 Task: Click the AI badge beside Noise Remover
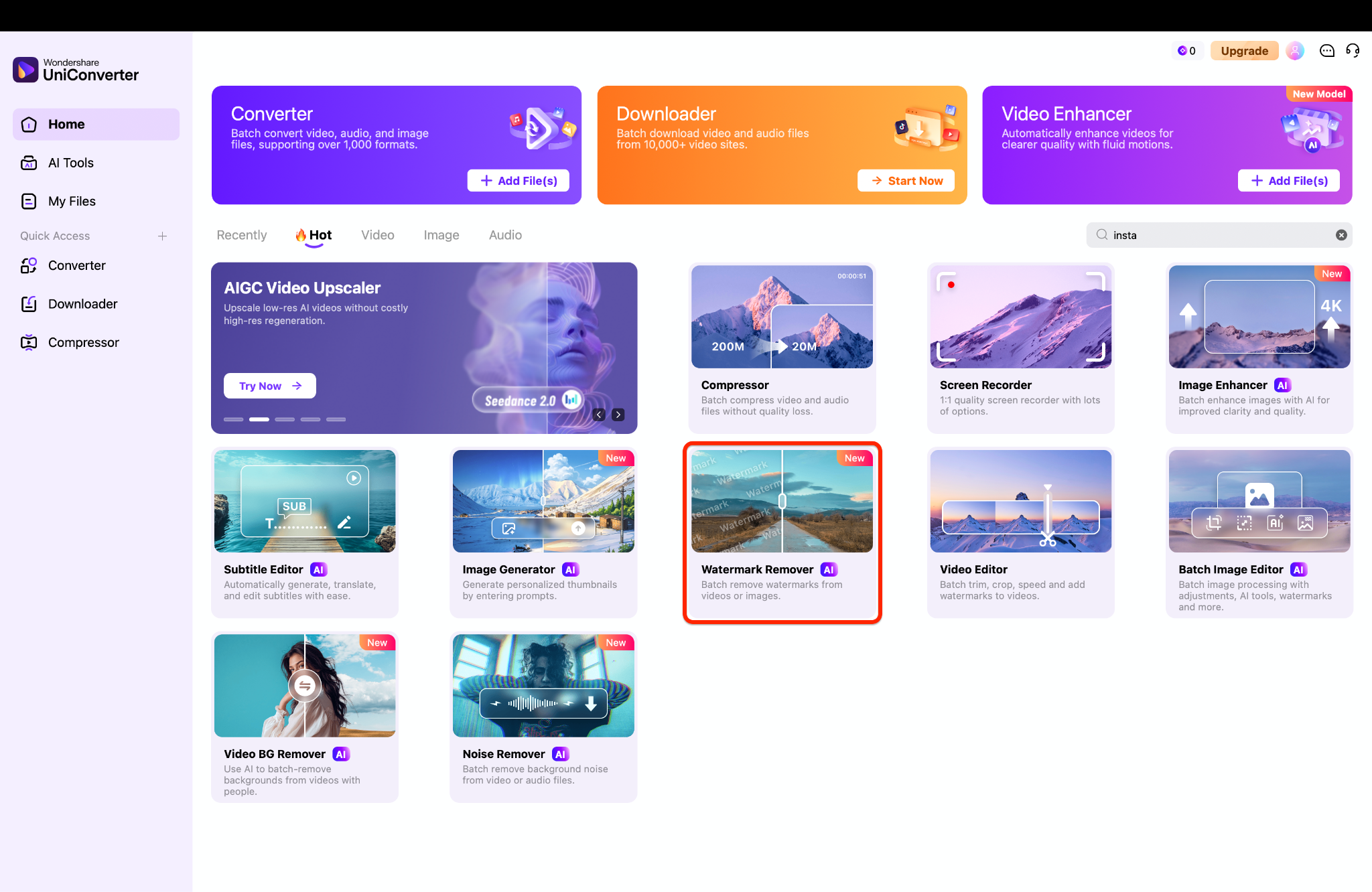[560, 754]
